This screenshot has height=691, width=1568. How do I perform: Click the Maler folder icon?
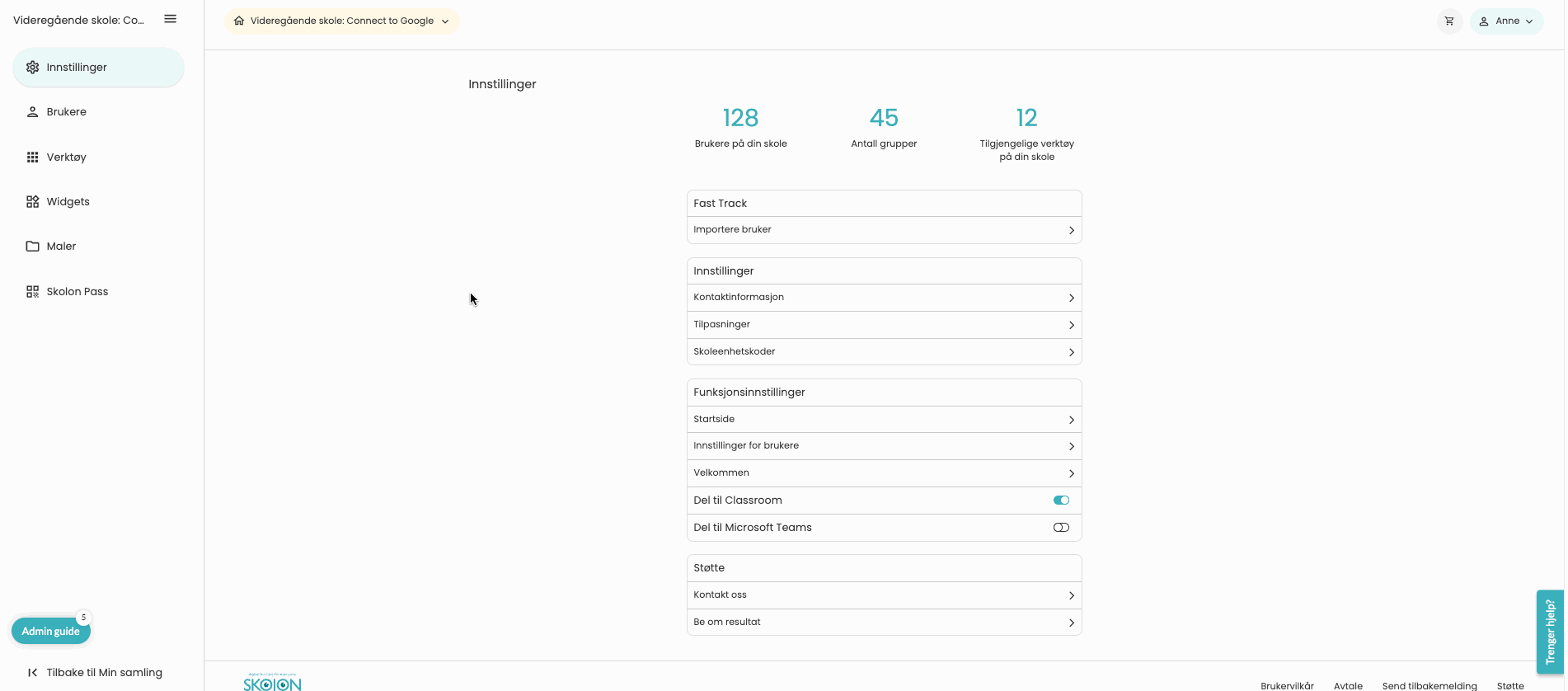tap(32, 246)
